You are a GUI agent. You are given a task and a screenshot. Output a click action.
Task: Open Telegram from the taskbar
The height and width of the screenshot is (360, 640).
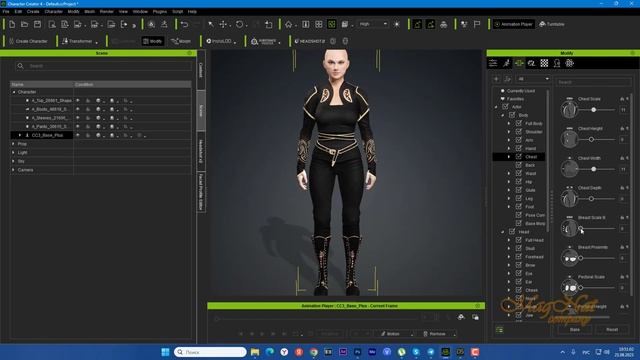(431, 352)
